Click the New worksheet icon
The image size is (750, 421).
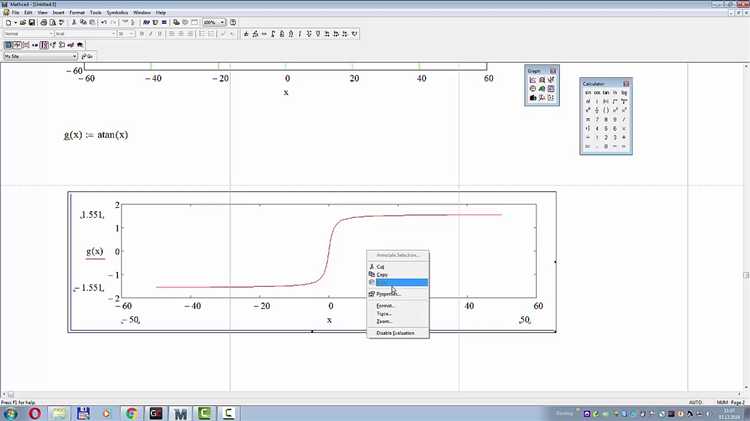8,22
